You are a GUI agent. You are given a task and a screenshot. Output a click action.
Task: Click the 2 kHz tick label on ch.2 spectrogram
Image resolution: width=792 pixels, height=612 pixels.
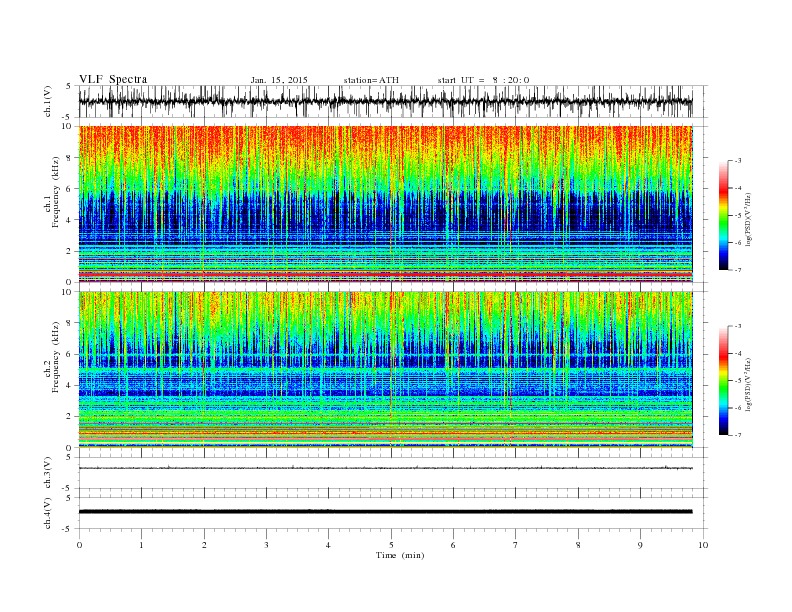pos(70,417)
